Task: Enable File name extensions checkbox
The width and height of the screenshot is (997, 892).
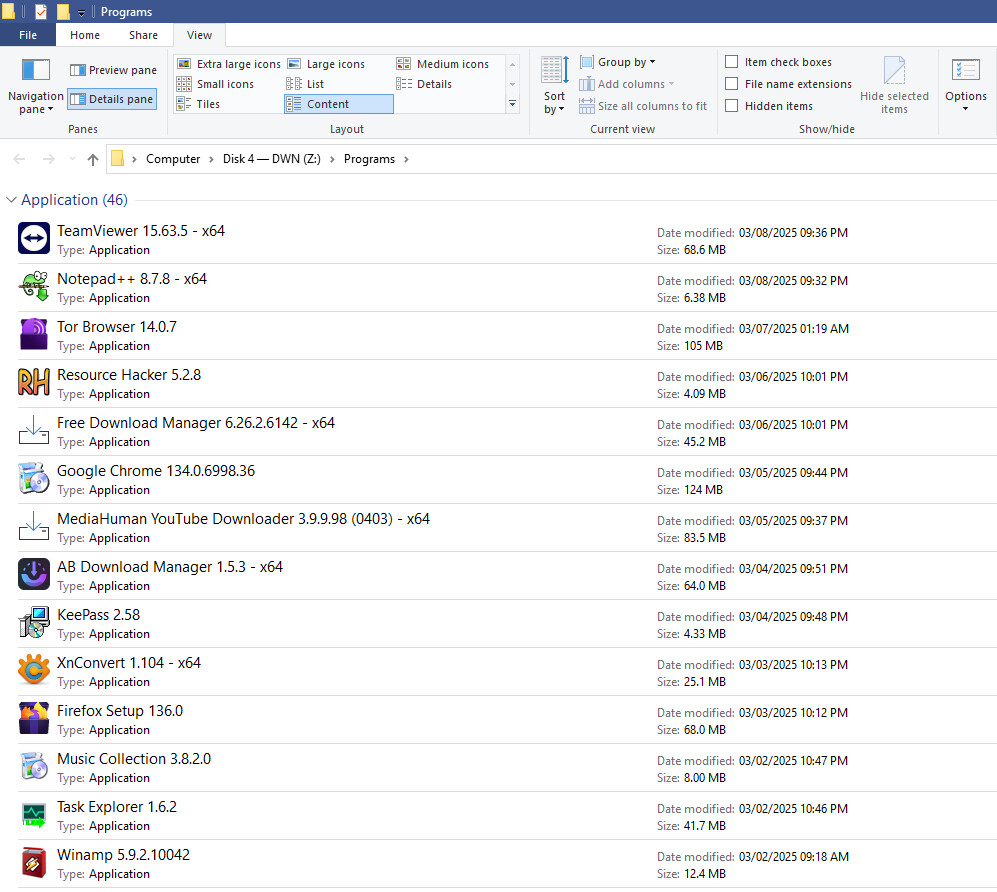Action: pos(732,84)
